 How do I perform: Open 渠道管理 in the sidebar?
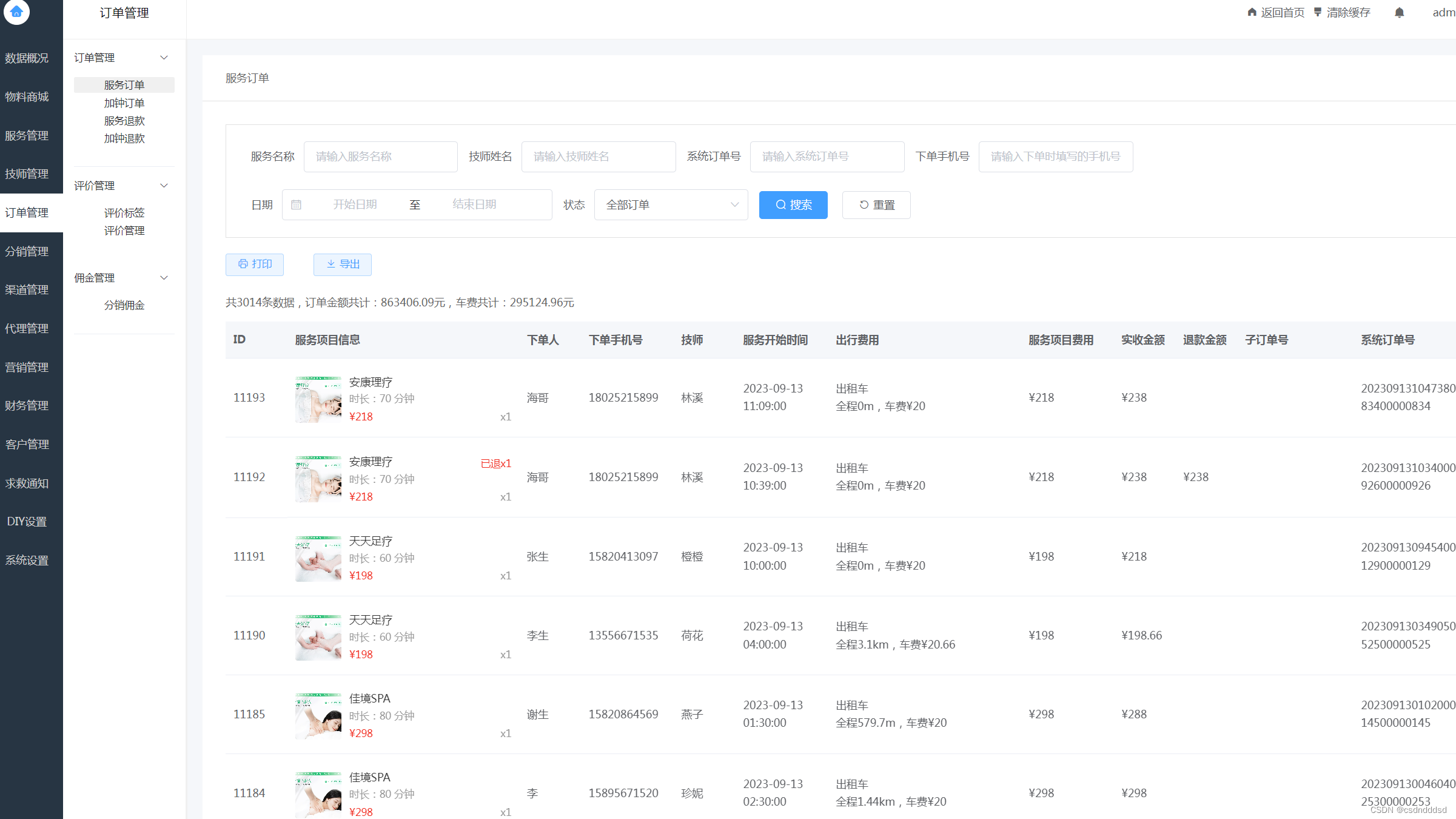point(27,290)
